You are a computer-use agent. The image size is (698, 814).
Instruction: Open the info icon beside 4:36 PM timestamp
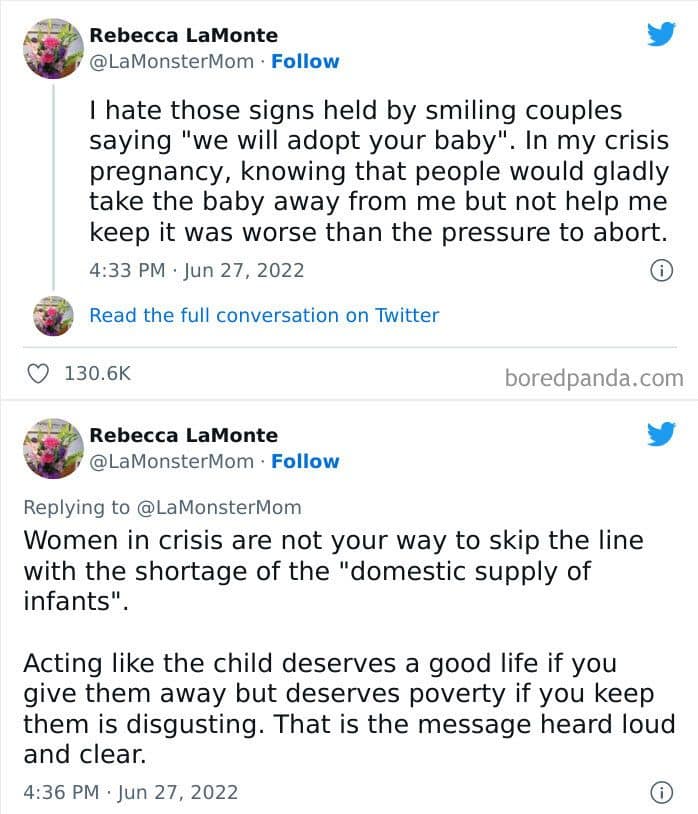661,792
